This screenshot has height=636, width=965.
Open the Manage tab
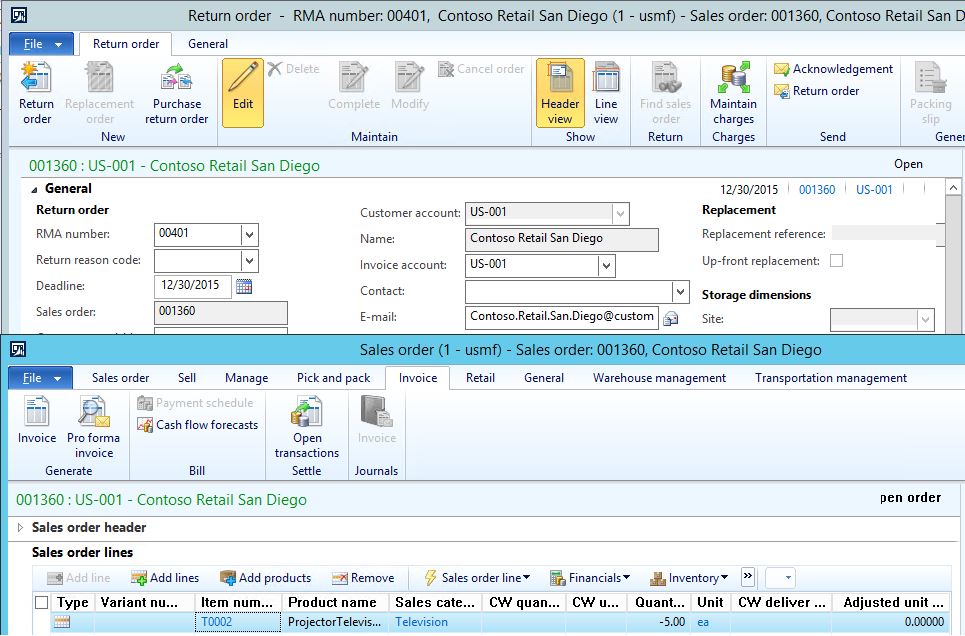246,378
